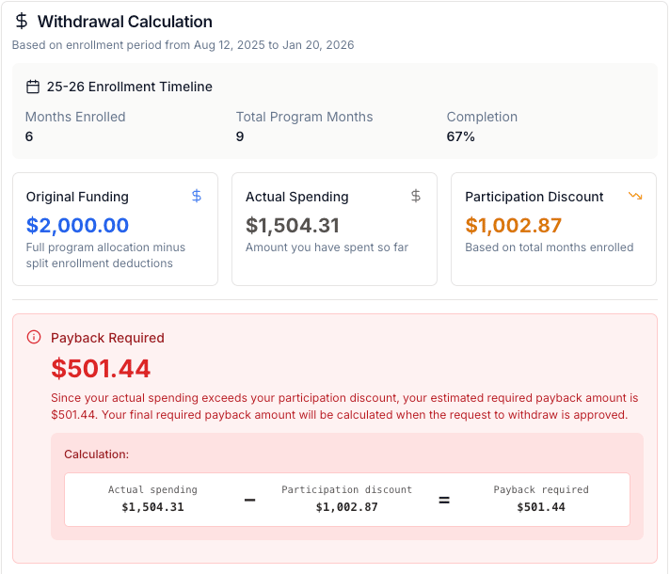Select the Withdrawal Calculation heading
670x574 pixels.
point(125,21)
